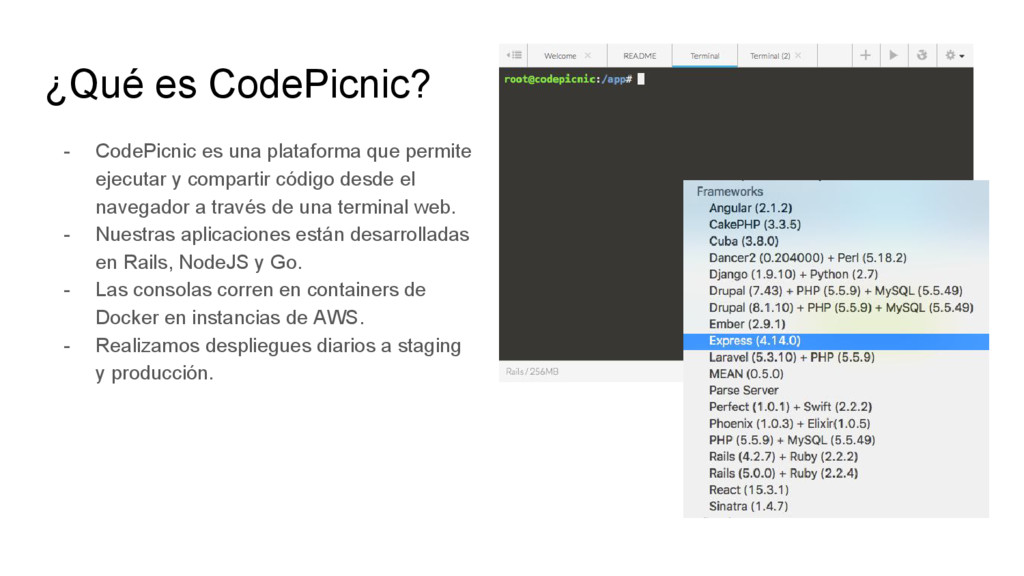Switch to Terminal (2) tab

coord(769,56)
